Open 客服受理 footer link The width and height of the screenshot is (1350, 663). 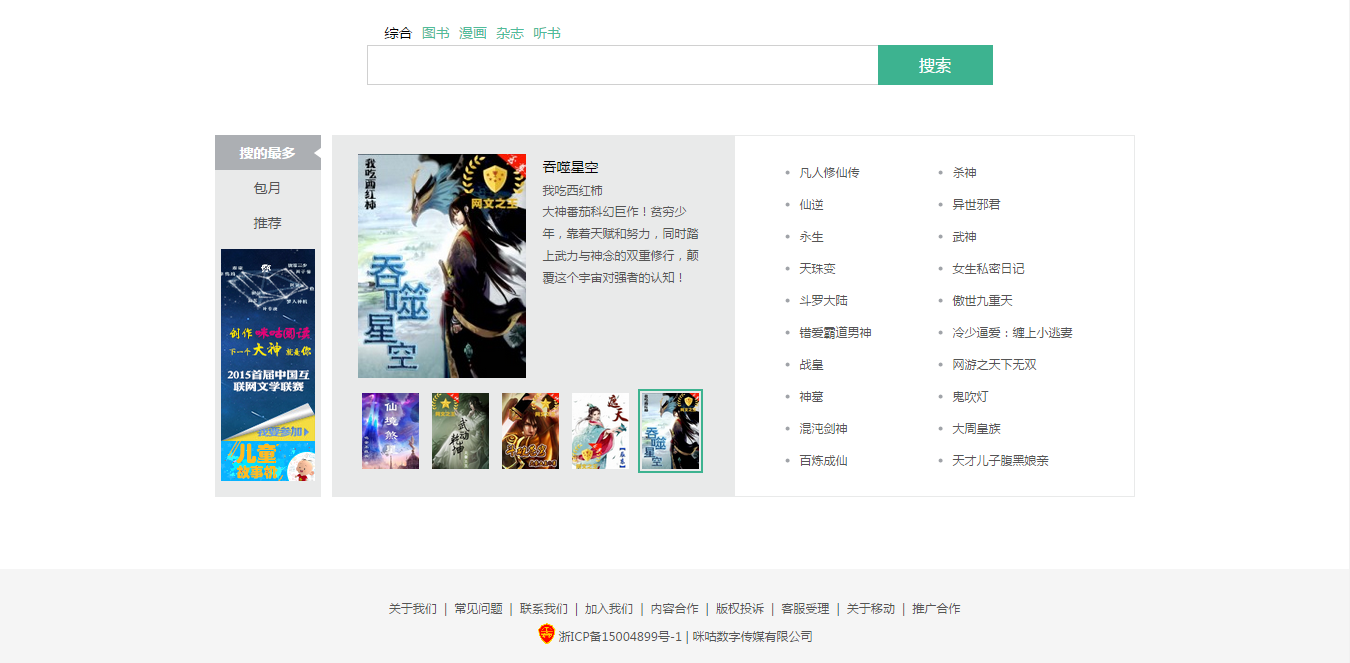806,609
